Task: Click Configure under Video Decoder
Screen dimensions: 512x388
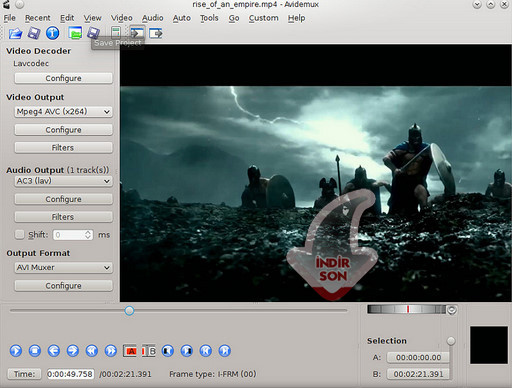Action: (63, 78)
